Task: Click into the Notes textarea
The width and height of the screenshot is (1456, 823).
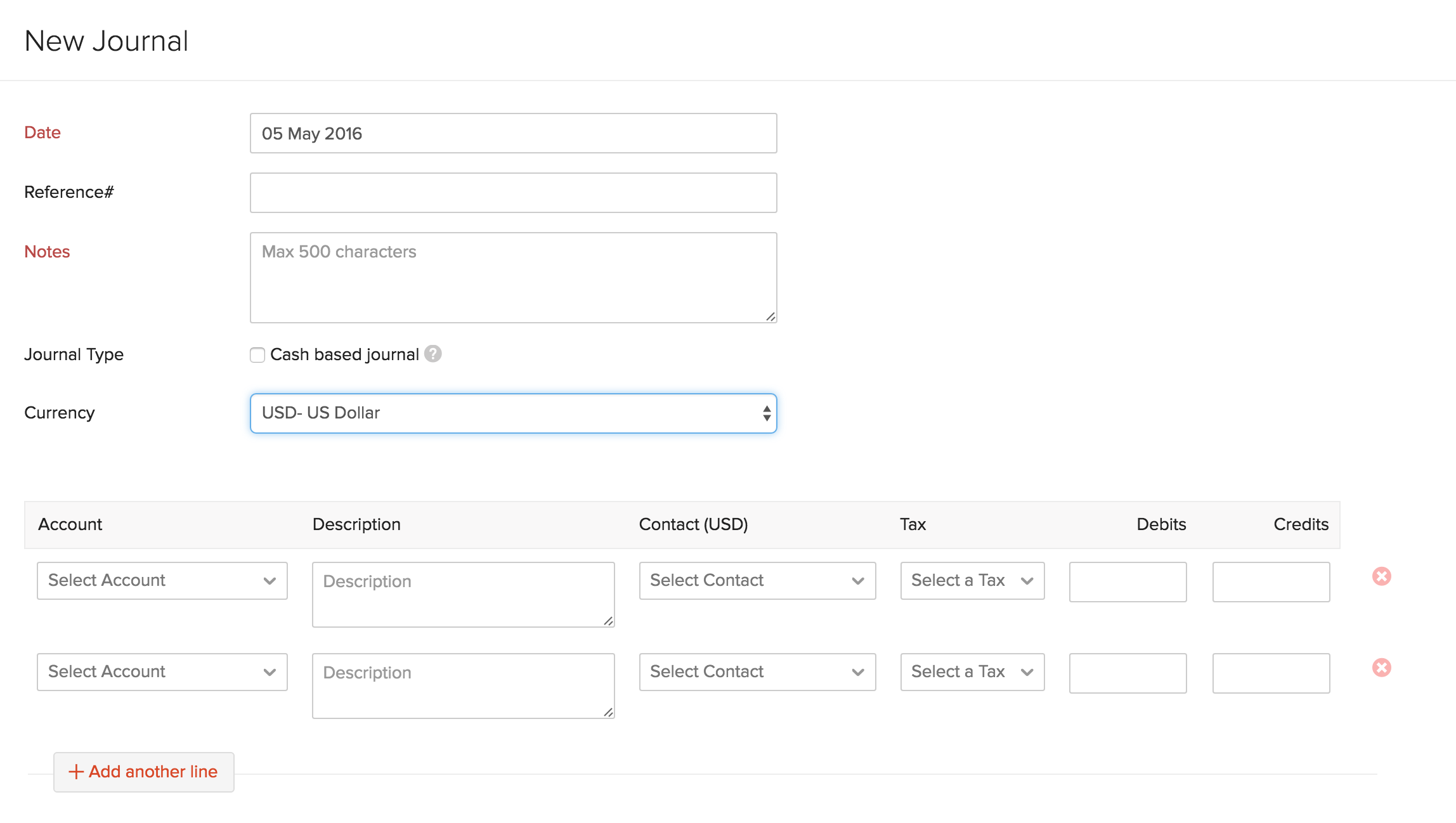Action: 513,278
